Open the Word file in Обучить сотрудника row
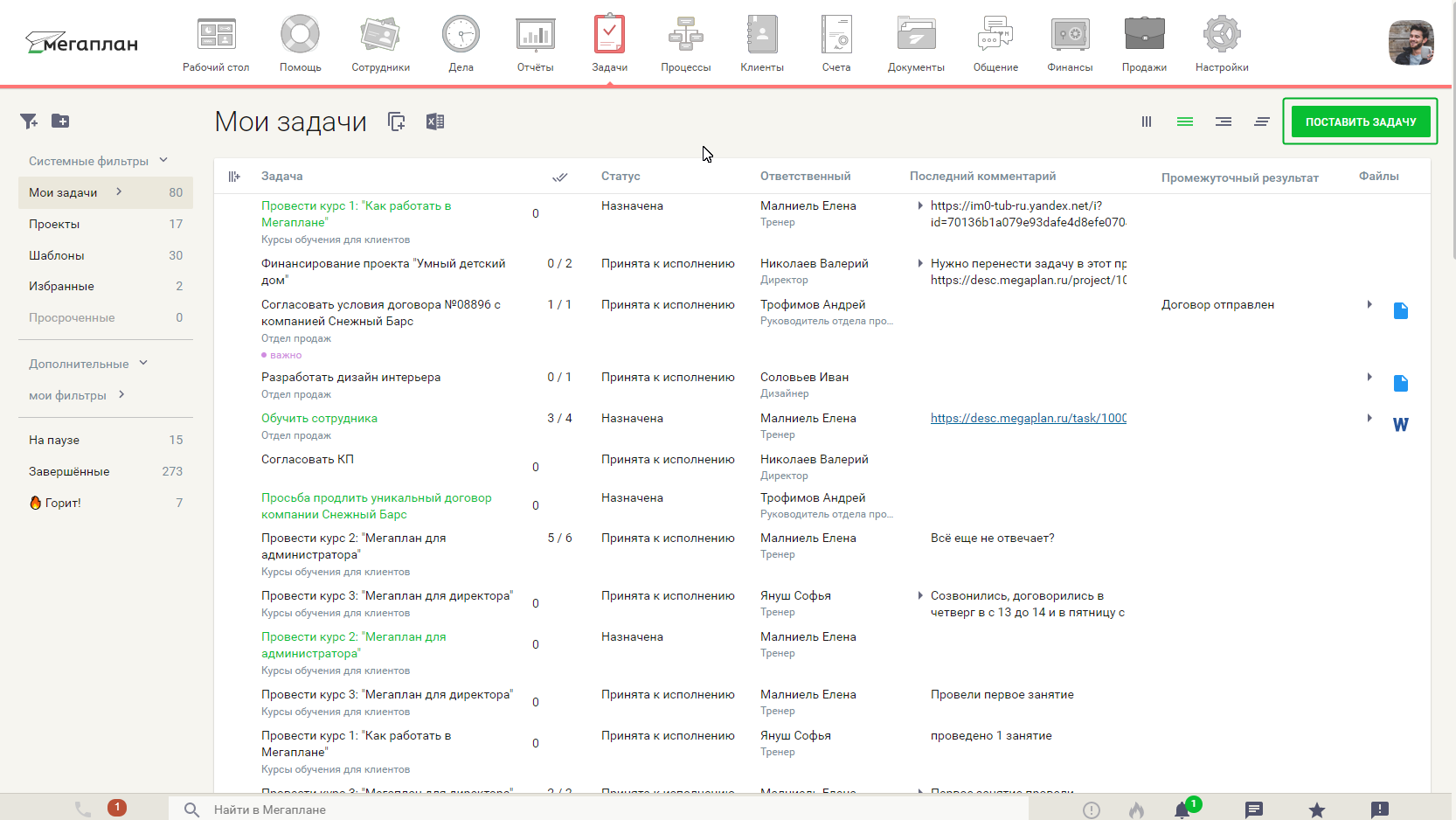 tap(1400, 425)
